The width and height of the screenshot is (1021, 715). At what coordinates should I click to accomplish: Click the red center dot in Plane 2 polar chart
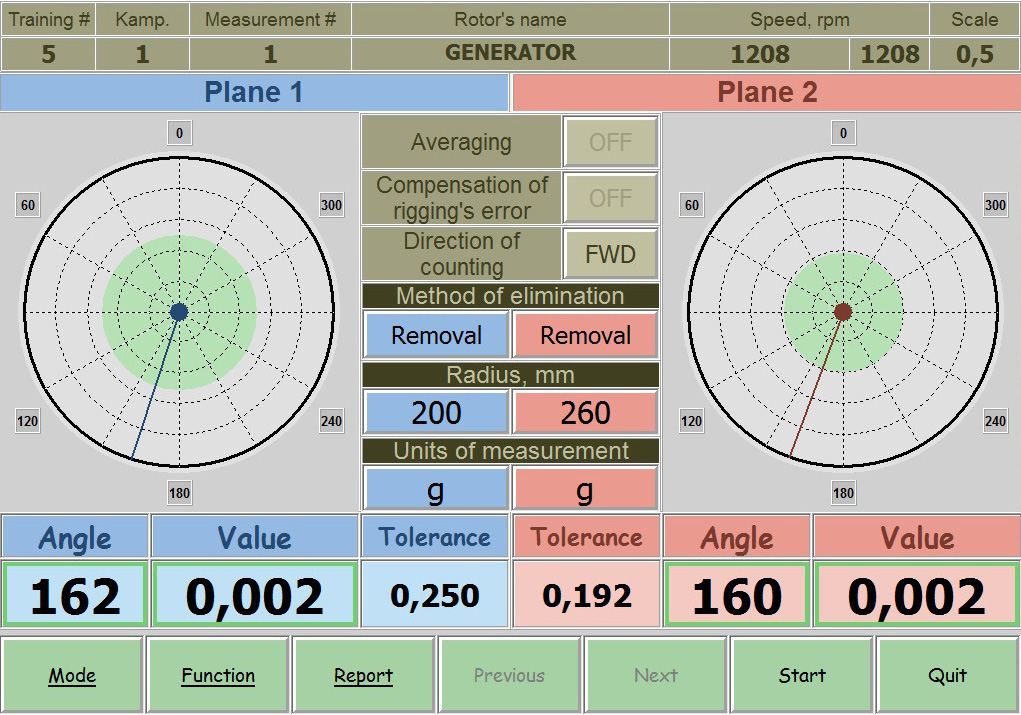843,312
